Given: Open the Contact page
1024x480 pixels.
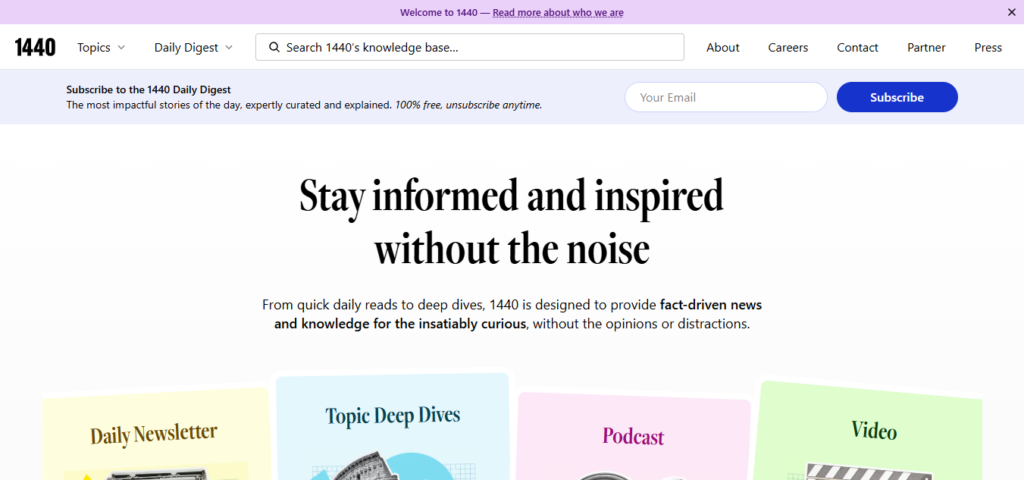Looking at the screenshot, I should point(857,47).
